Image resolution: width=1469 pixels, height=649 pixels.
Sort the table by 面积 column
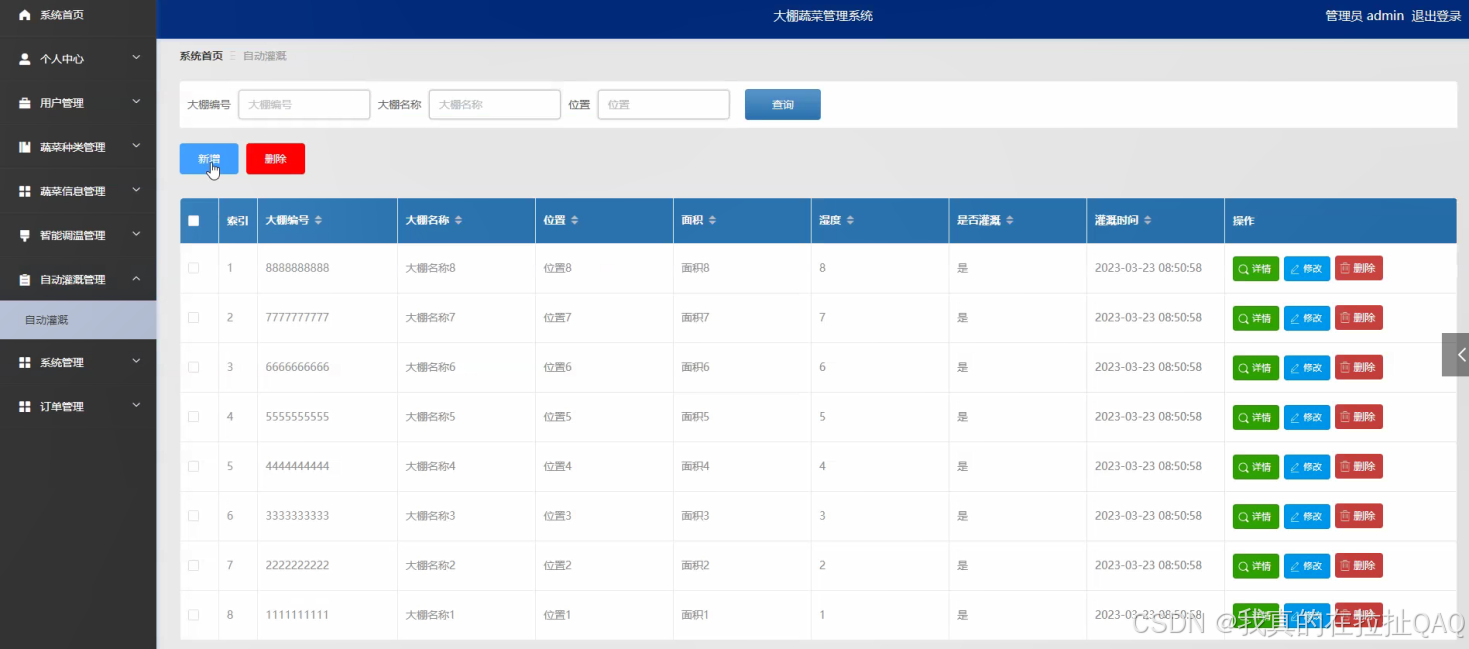click(x=712, y=220)
